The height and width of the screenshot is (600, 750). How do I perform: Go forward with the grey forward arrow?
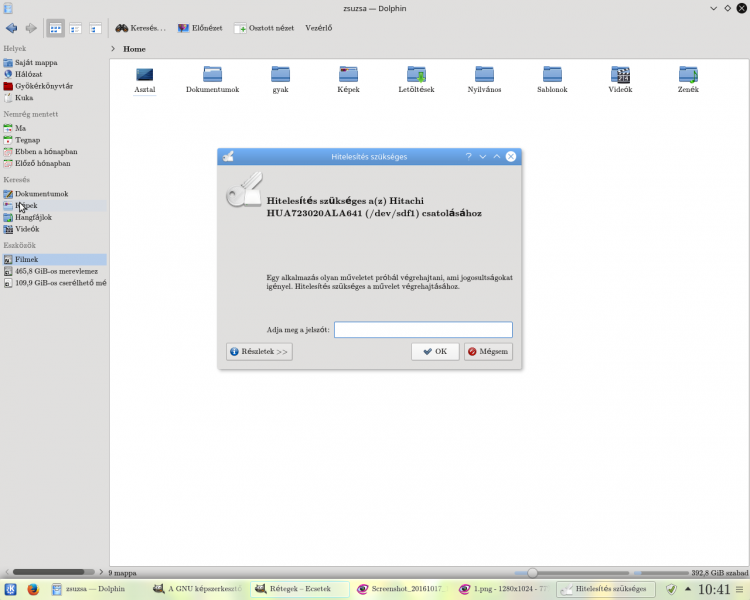(x=31, y=28)
